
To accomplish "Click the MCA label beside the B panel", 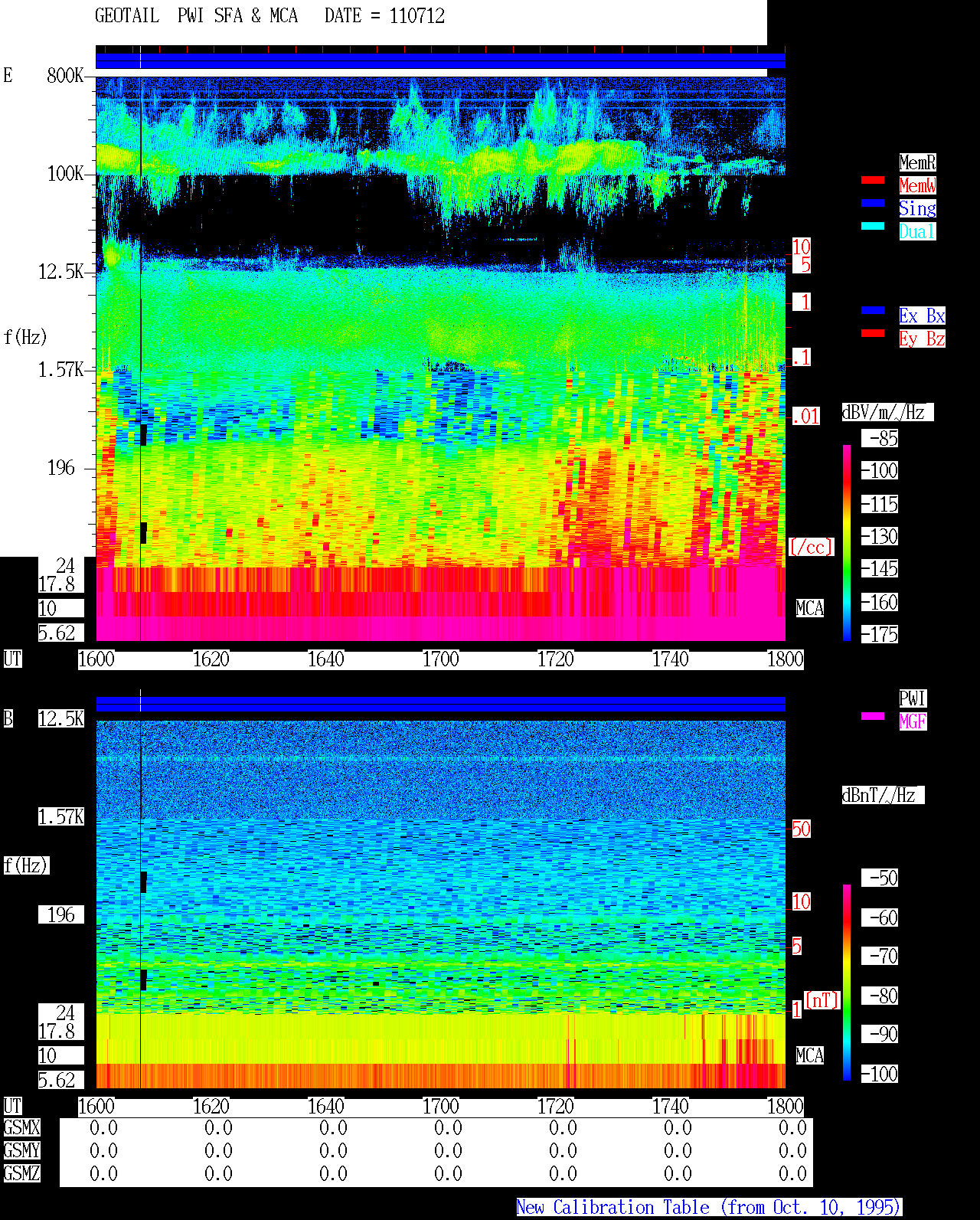I will 810,1055.
